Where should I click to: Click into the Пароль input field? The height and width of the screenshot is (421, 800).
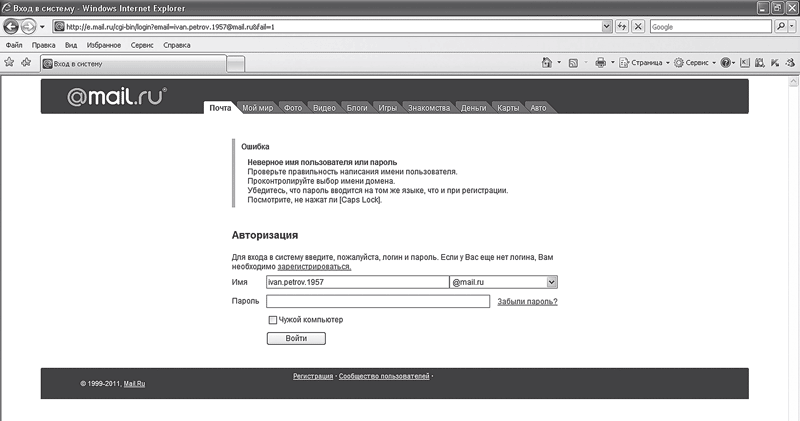(378, 302)
